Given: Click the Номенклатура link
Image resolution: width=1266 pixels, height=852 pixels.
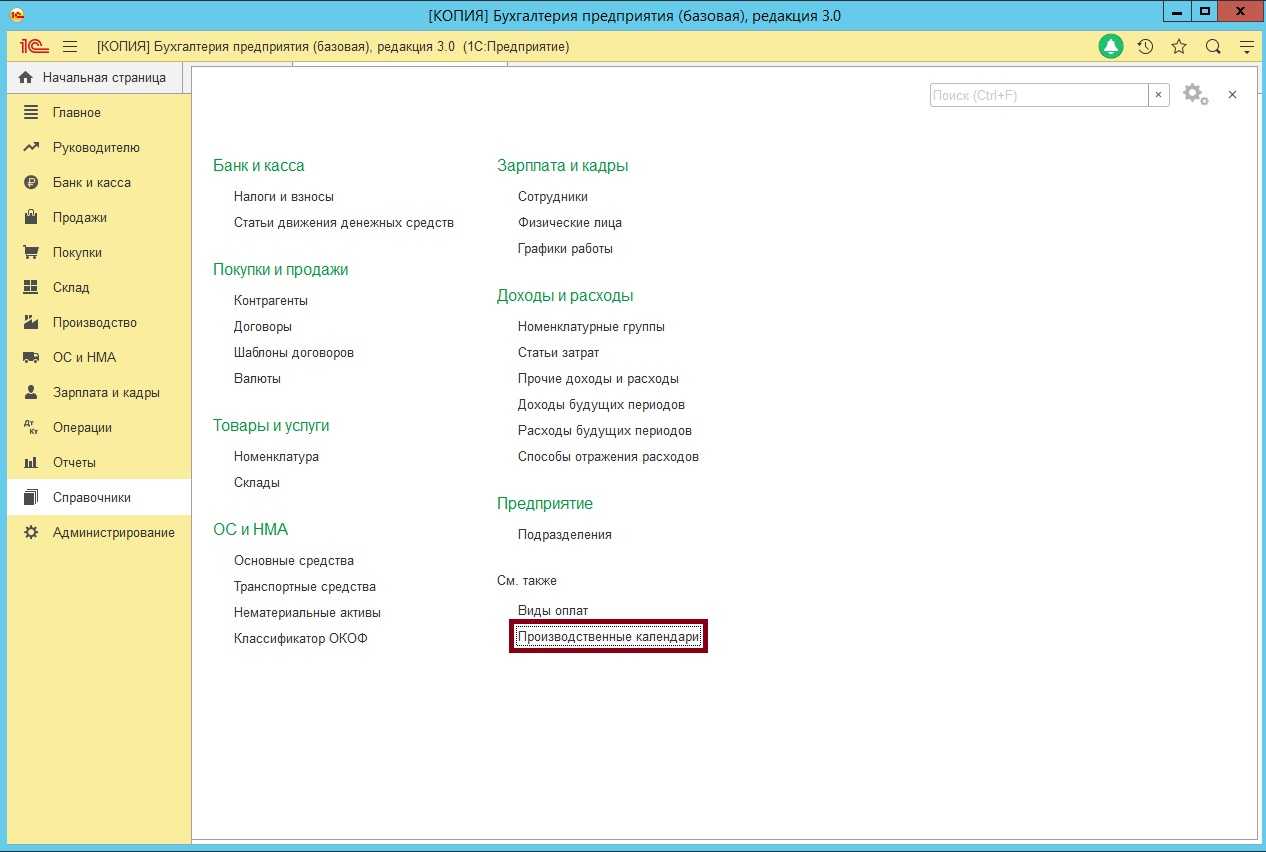Looking at the screenshot, I should 276,457.
